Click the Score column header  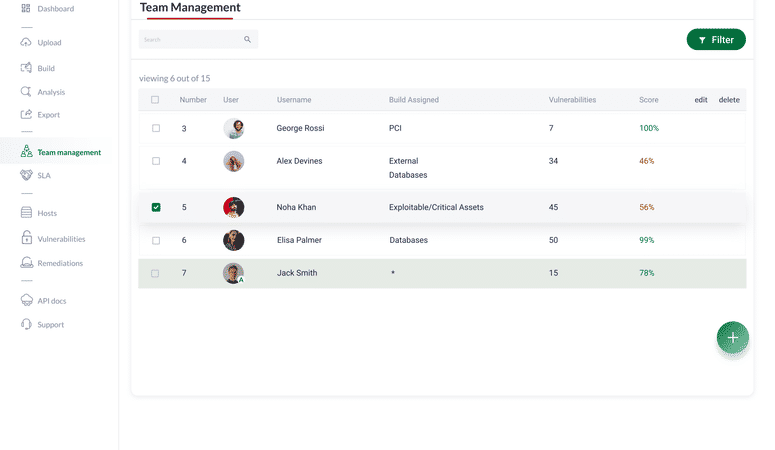[x=649, y=100]
